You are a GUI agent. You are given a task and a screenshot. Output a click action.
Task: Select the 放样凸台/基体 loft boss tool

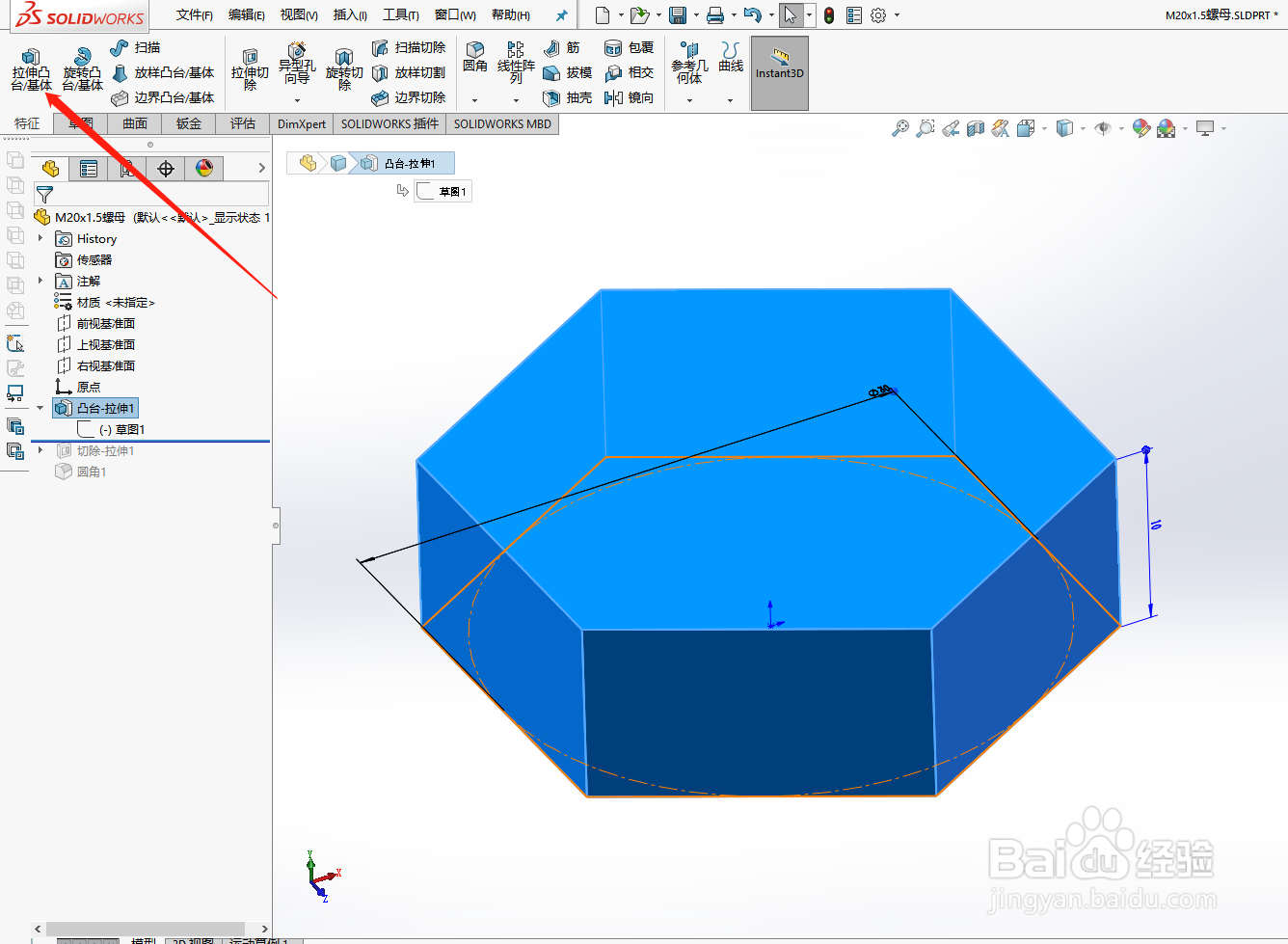[163, 72]
